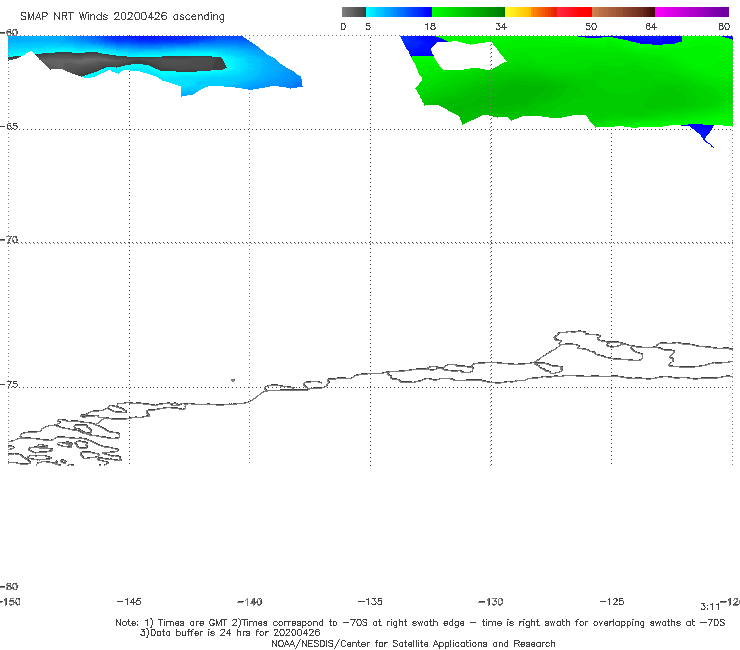Click the -145 longitude axis label
740x650 pixels.
129,601
